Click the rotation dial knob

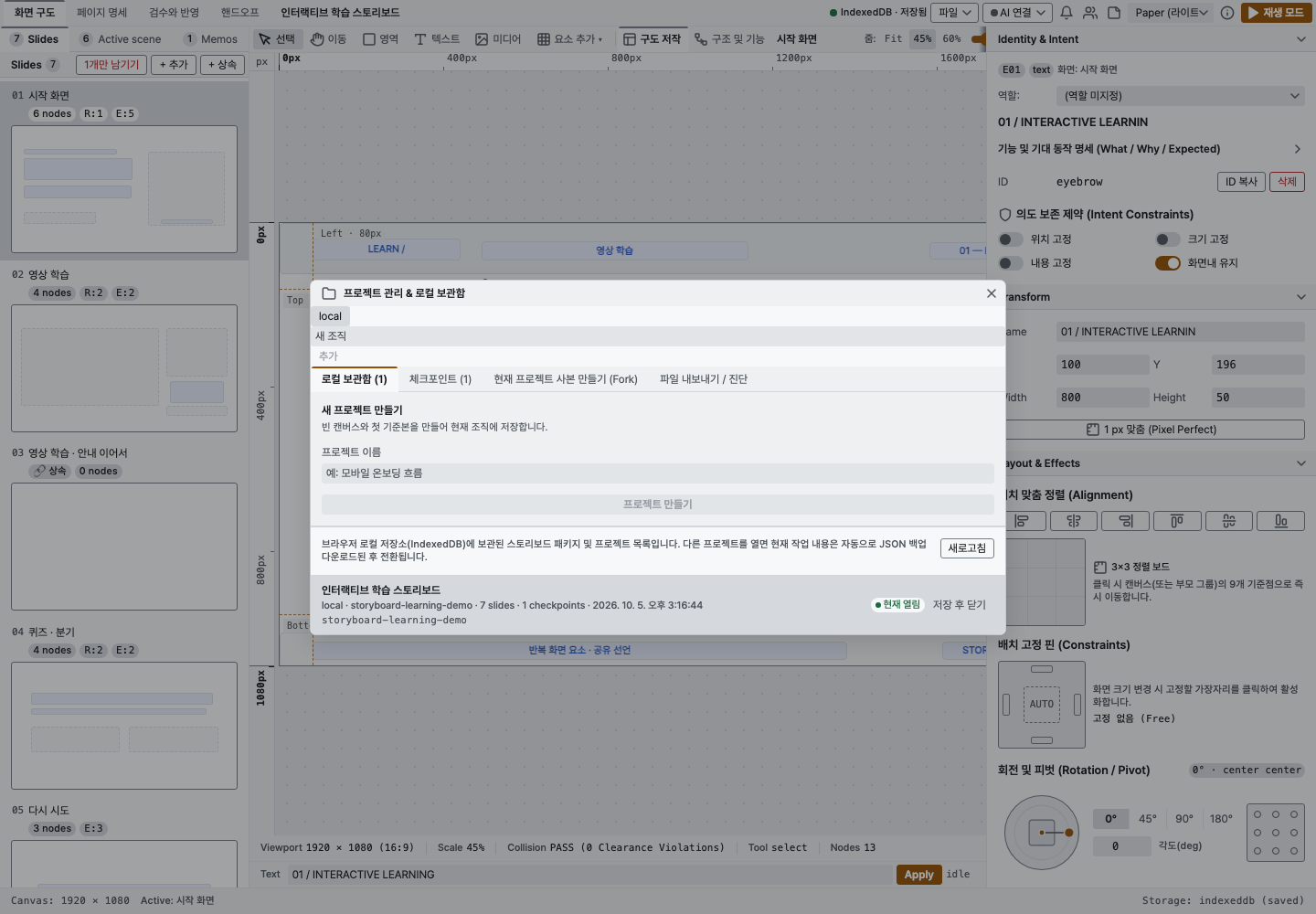pyautogui.click(x=1068, y=833)
